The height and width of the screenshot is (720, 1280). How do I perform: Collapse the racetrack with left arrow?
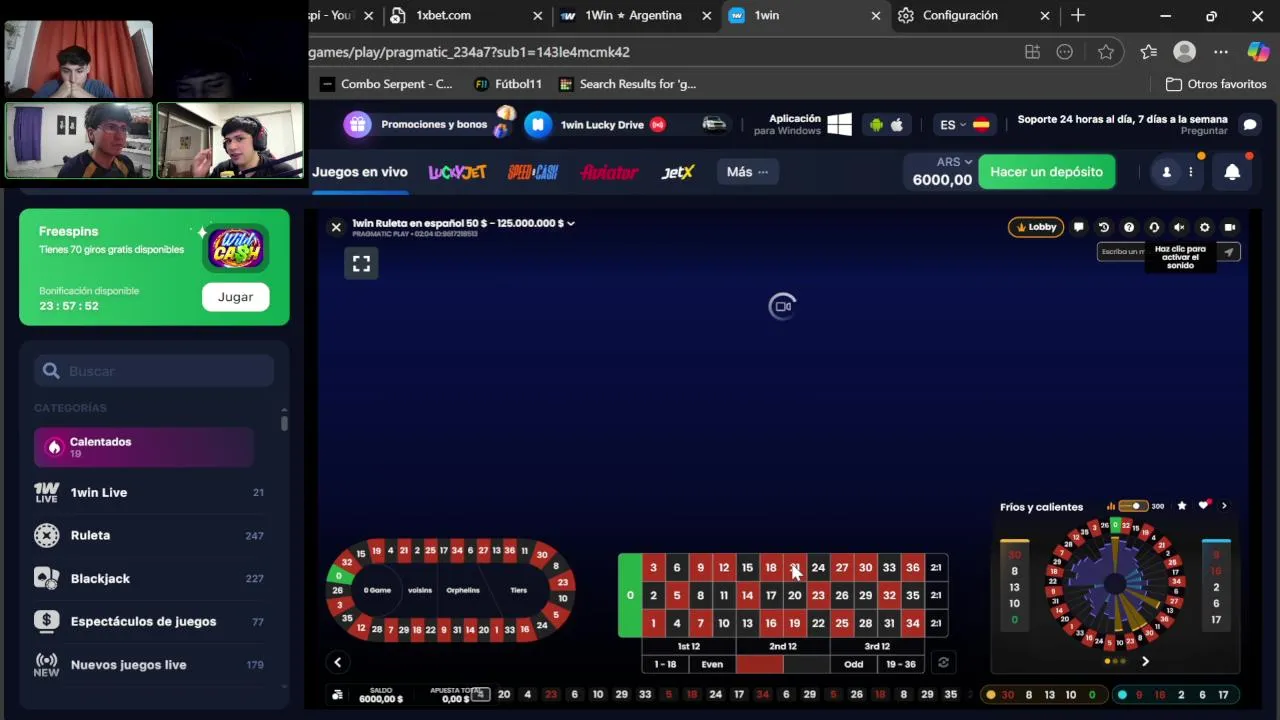click(337, 662)
